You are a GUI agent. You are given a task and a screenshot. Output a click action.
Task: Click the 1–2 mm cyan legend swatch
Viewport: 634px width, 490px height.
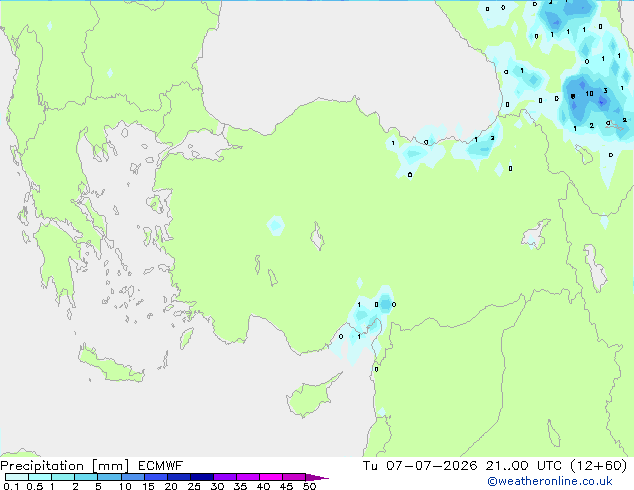63,477
